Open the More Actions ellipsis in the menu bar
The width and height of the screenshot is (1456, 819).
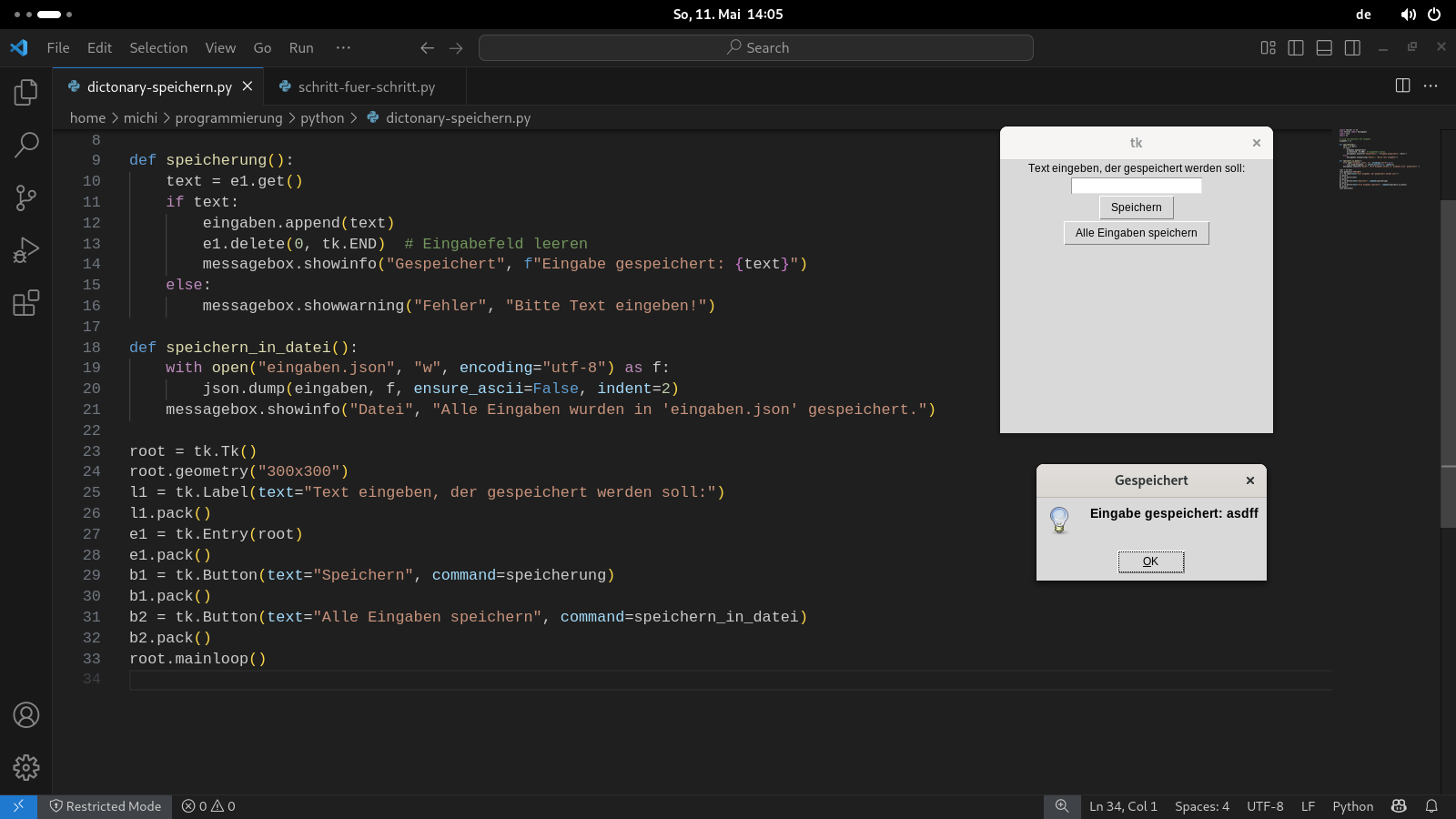343,47
